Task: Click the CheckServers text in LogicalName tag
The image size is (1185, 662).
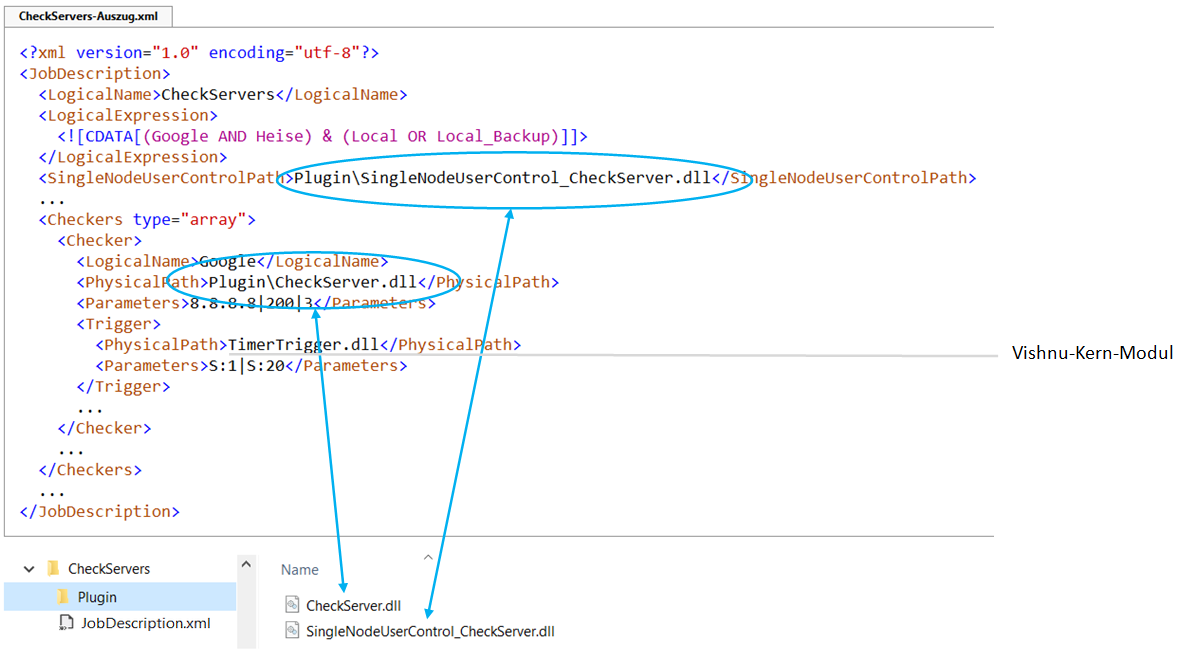Action: pyautogui.click(x=217, y=95)
